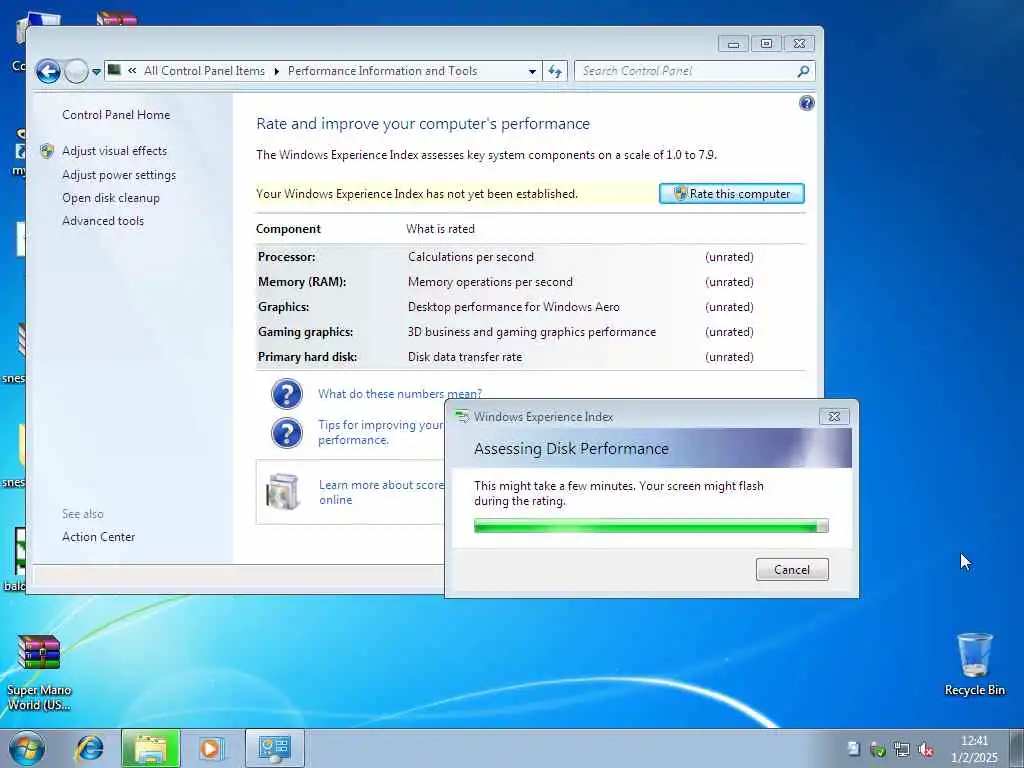Click Rate this computer button
Viewport: 1024px width, 768px height.
(731, 193)
